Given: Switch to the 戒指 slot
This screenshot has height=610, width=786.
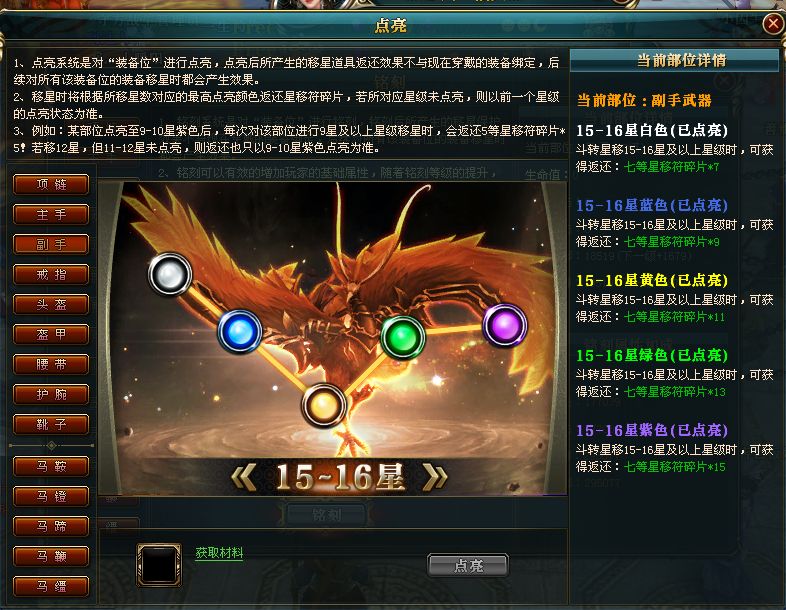Looking at the screenshot, I should [x=51, y=275].
